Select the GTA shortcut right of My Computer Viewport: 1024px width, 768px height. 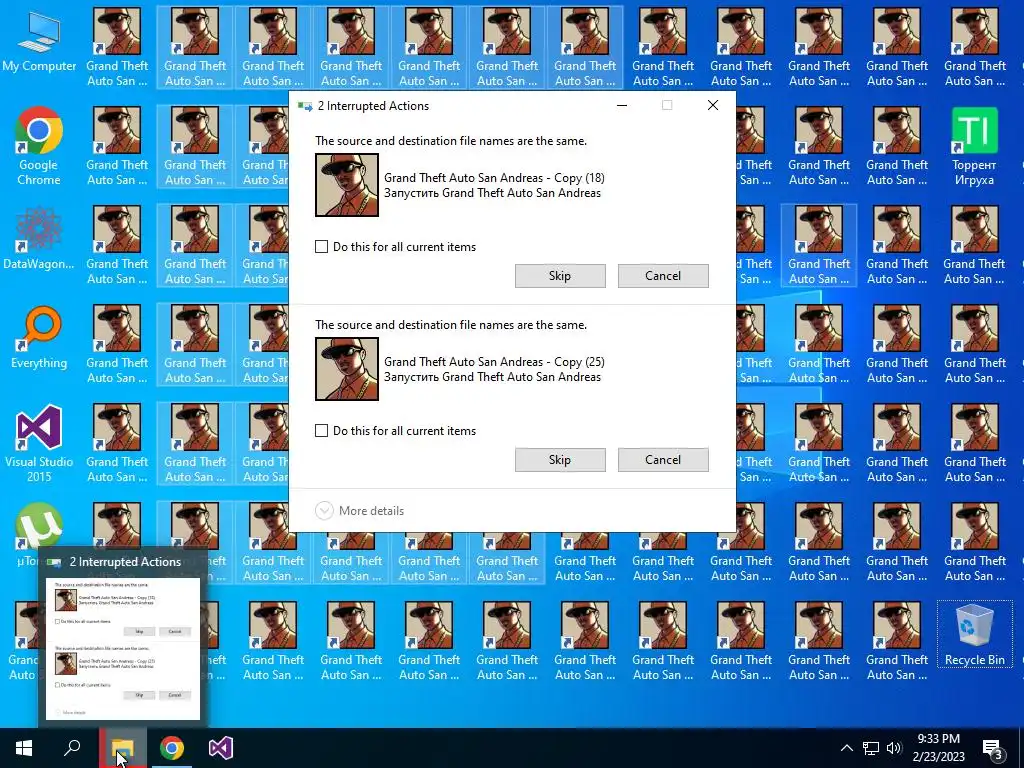[117, 47]
